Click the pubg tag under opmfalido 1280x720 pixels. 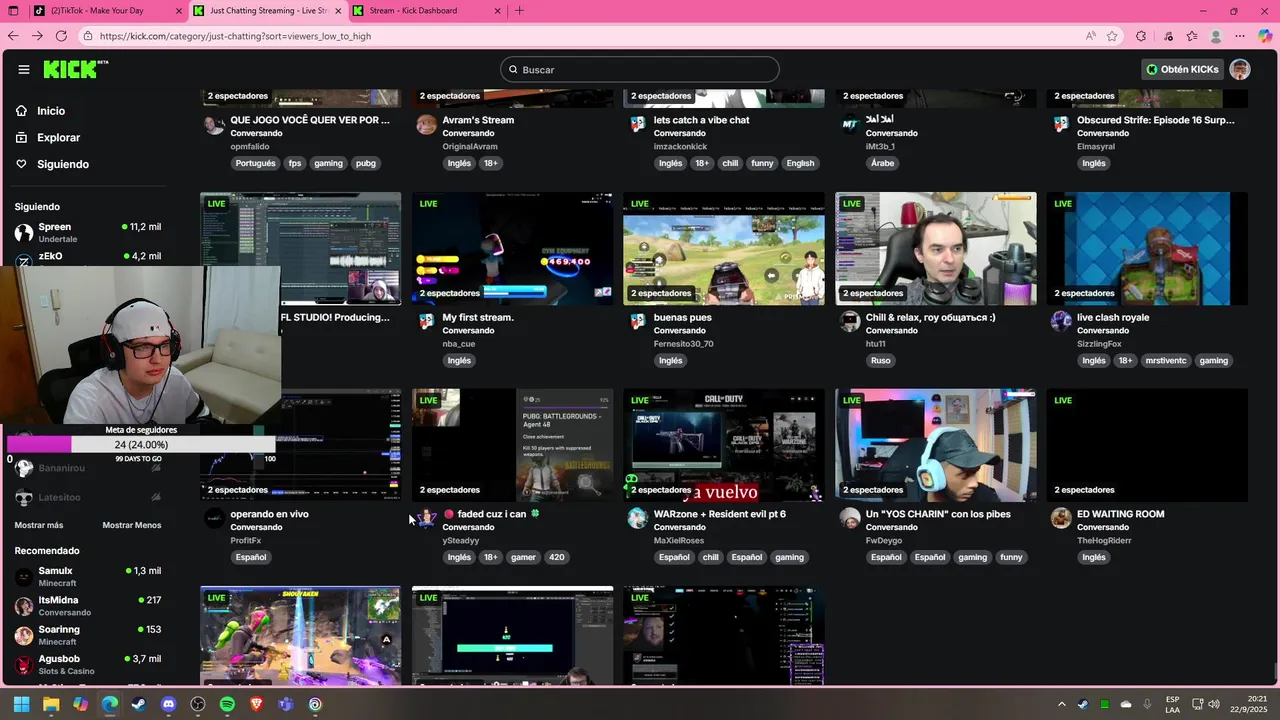366,163
